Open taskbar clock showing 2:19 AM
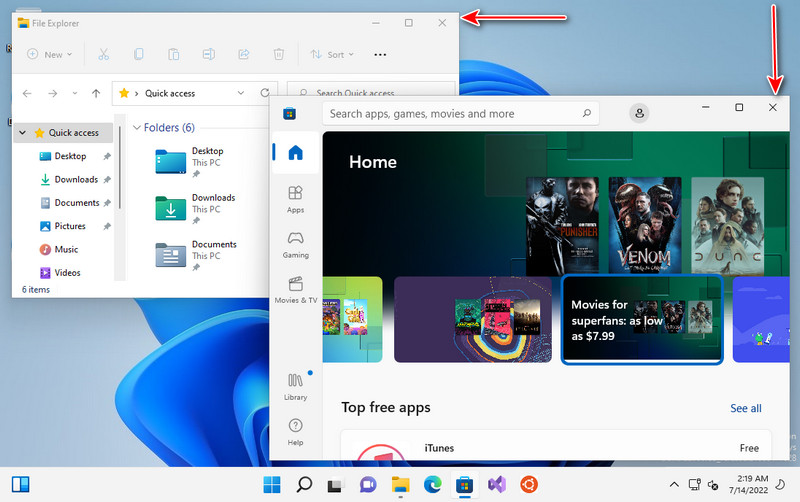Screen dimensions: 800x502 (748, 484)
